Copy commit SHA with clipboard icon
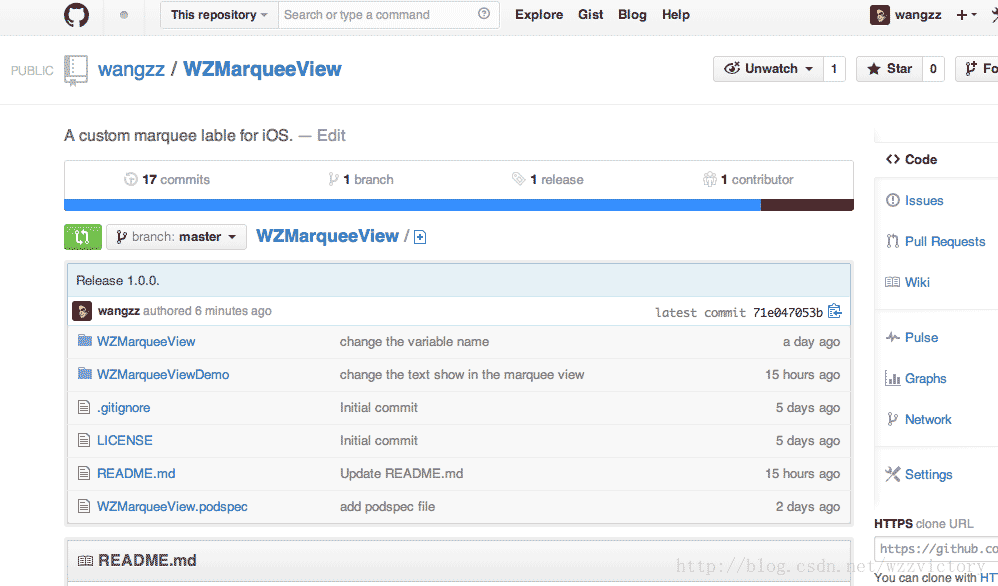 (834, 311)
